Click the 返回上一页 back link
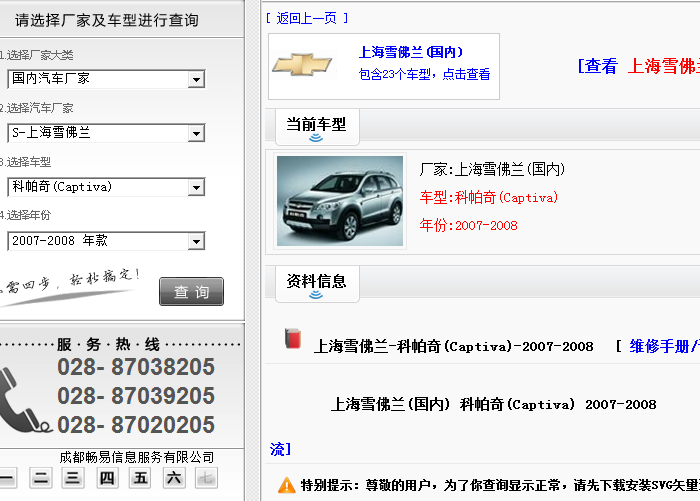 pyautogui.click(x=307, y=18)
